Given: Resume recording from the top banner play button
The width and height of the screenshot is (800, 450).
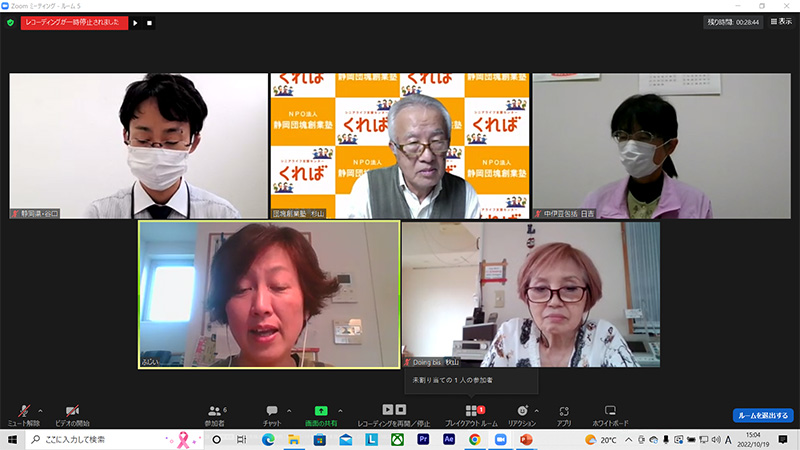Looking at the screenshot, I should click(x=136, y=22).
